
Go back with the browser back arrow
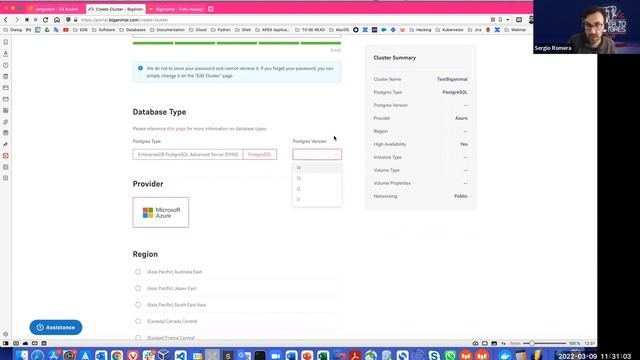point(6,20)
